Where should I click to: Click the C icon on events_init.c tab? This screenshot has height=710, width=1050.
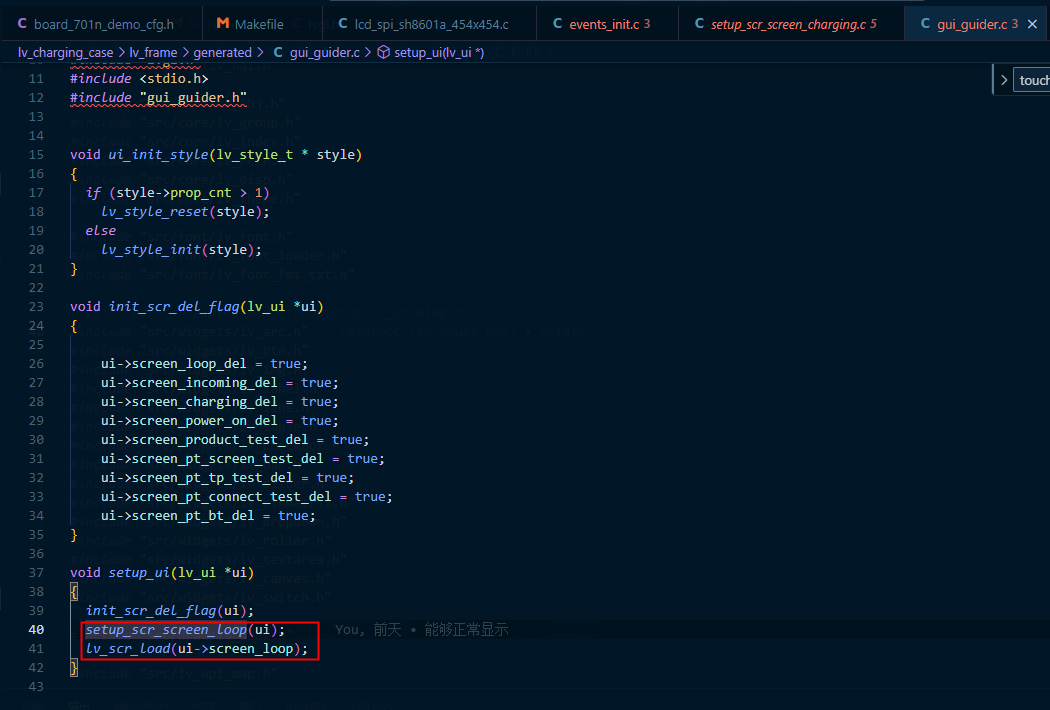coord(557,23)
